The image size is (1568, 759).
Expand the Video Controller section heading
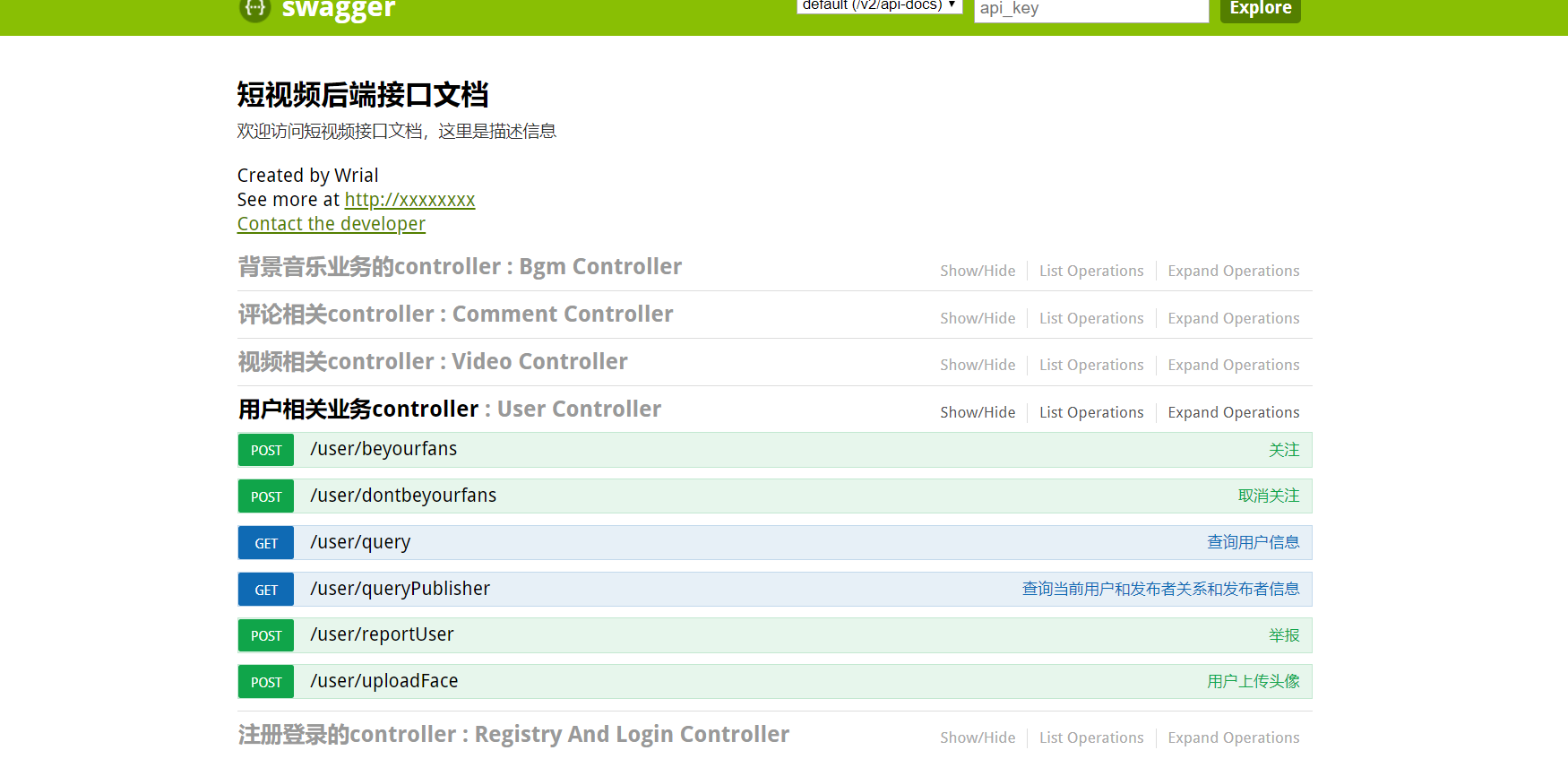[433, 362]
